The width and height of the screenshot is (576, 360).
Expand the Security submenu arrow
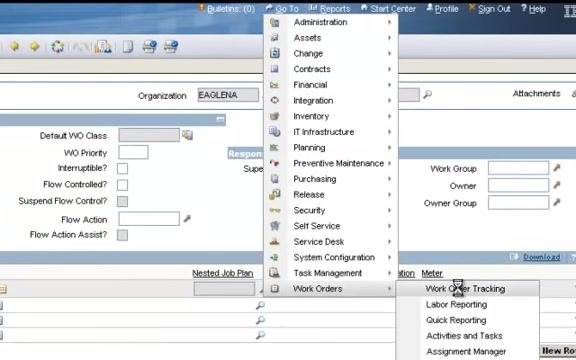[389, 210]
